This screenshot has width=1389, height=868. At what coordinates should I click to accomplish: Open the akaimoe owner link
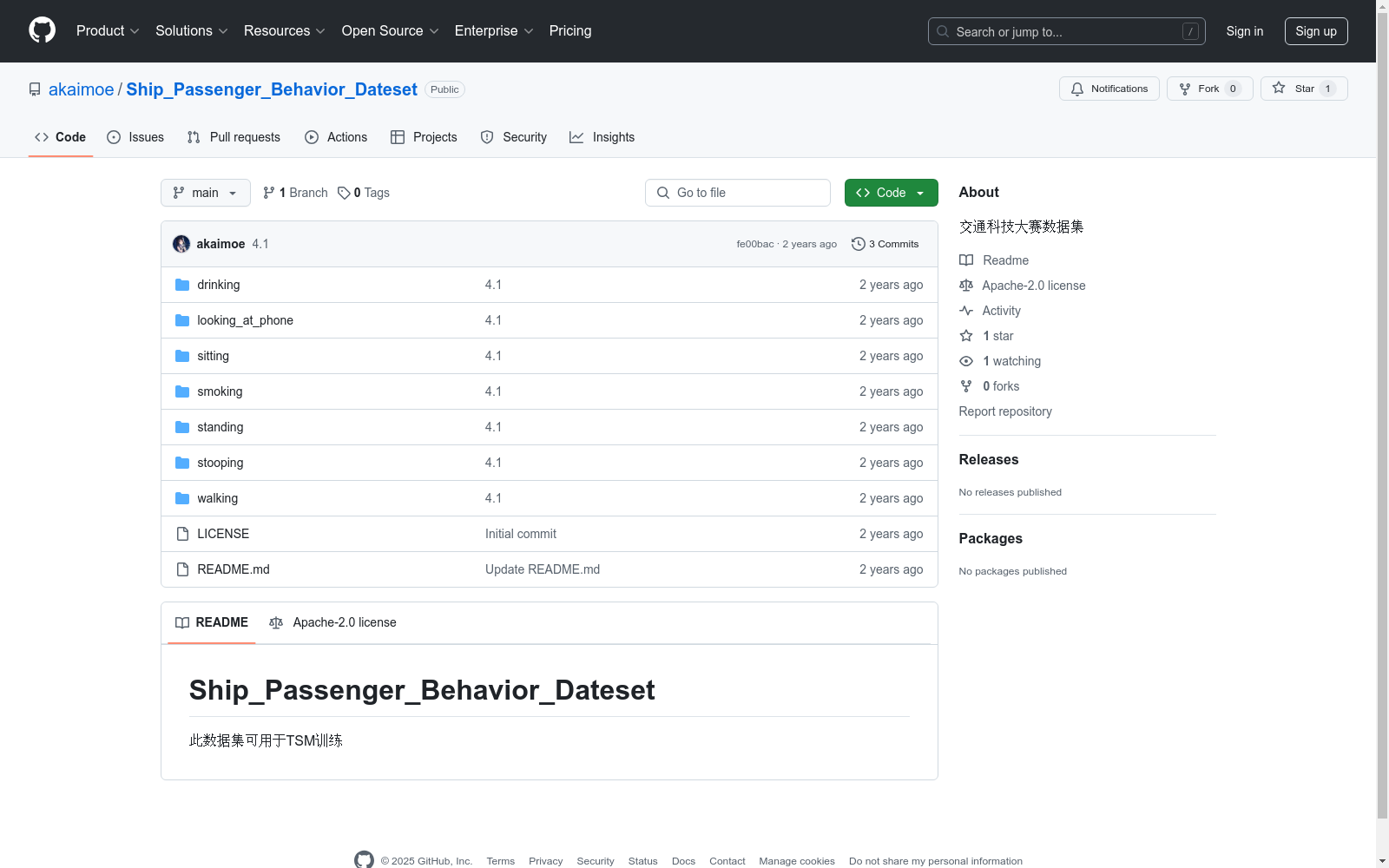[82, 89]
